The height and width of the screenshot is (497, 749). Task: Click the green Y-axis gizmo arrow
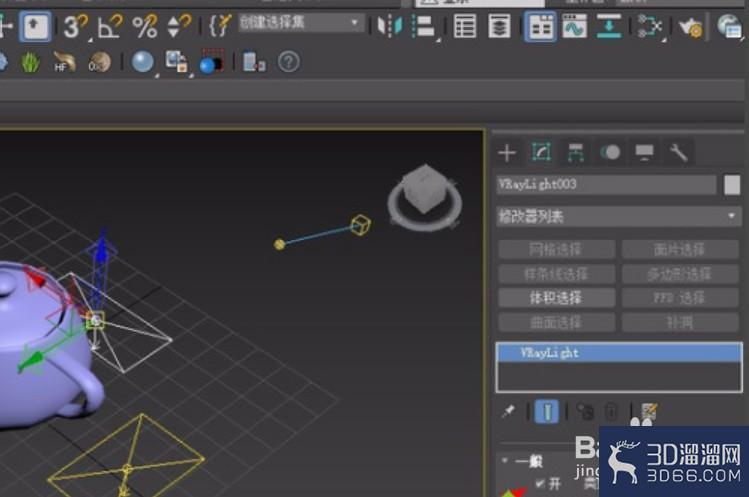coord(33,359)
